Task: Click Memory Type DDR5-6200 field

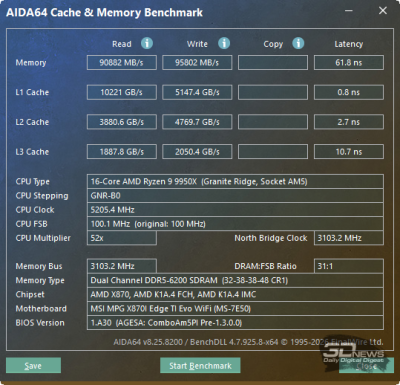Action: (x=235, y=280)
